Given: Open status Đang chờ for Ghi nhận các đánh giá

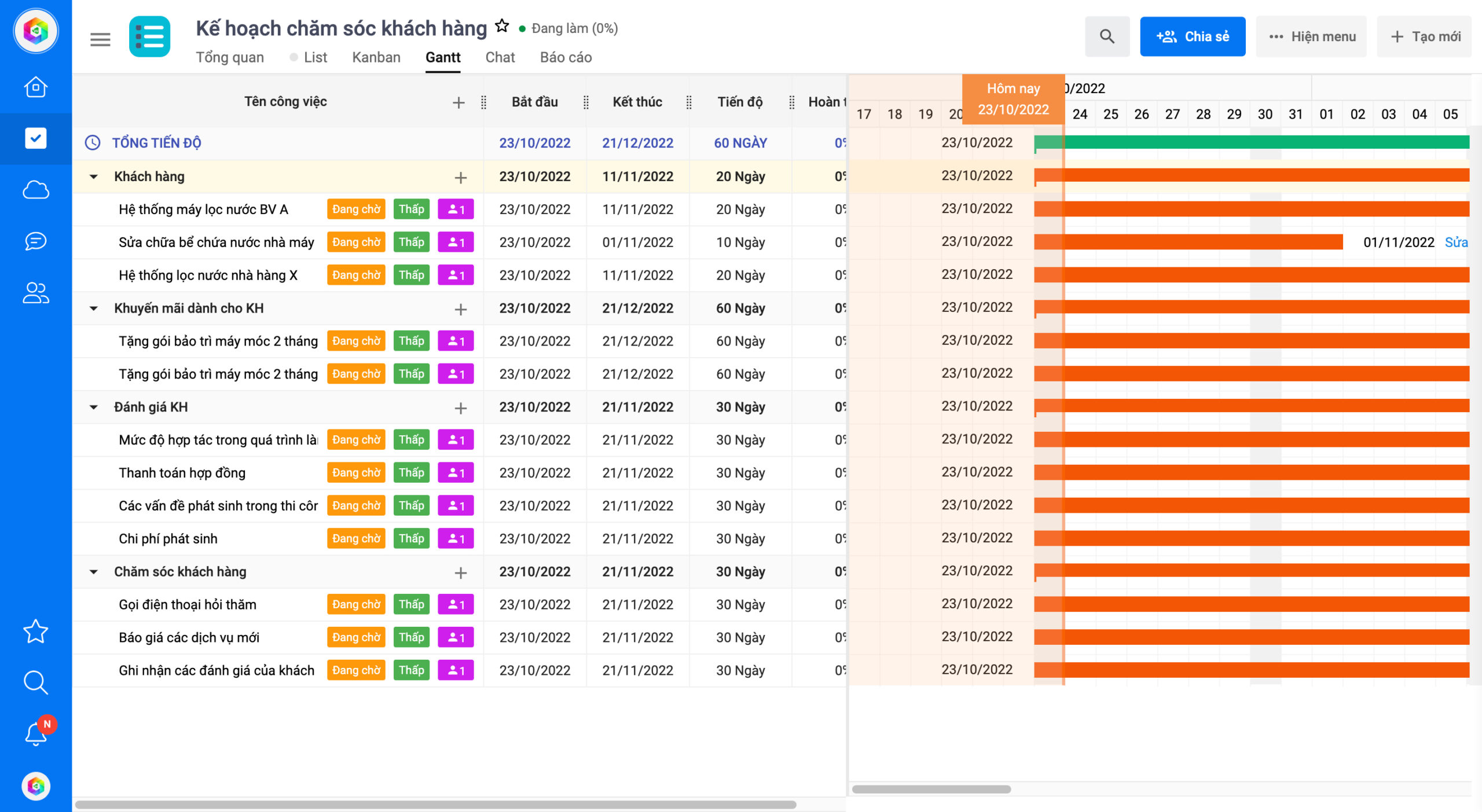Looking at the screenshot, I should pos(356,671).
